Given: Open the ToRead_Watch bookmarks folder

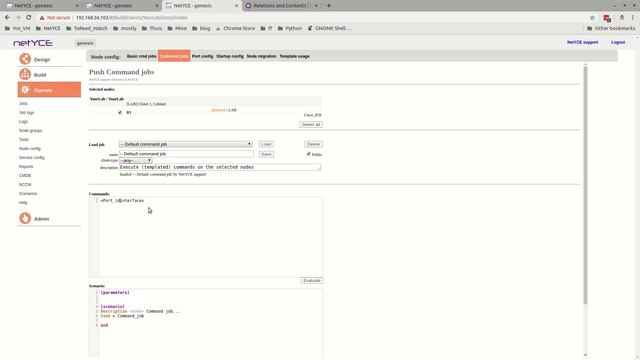Looking at the screenshot, I should (x=87, y=28).
